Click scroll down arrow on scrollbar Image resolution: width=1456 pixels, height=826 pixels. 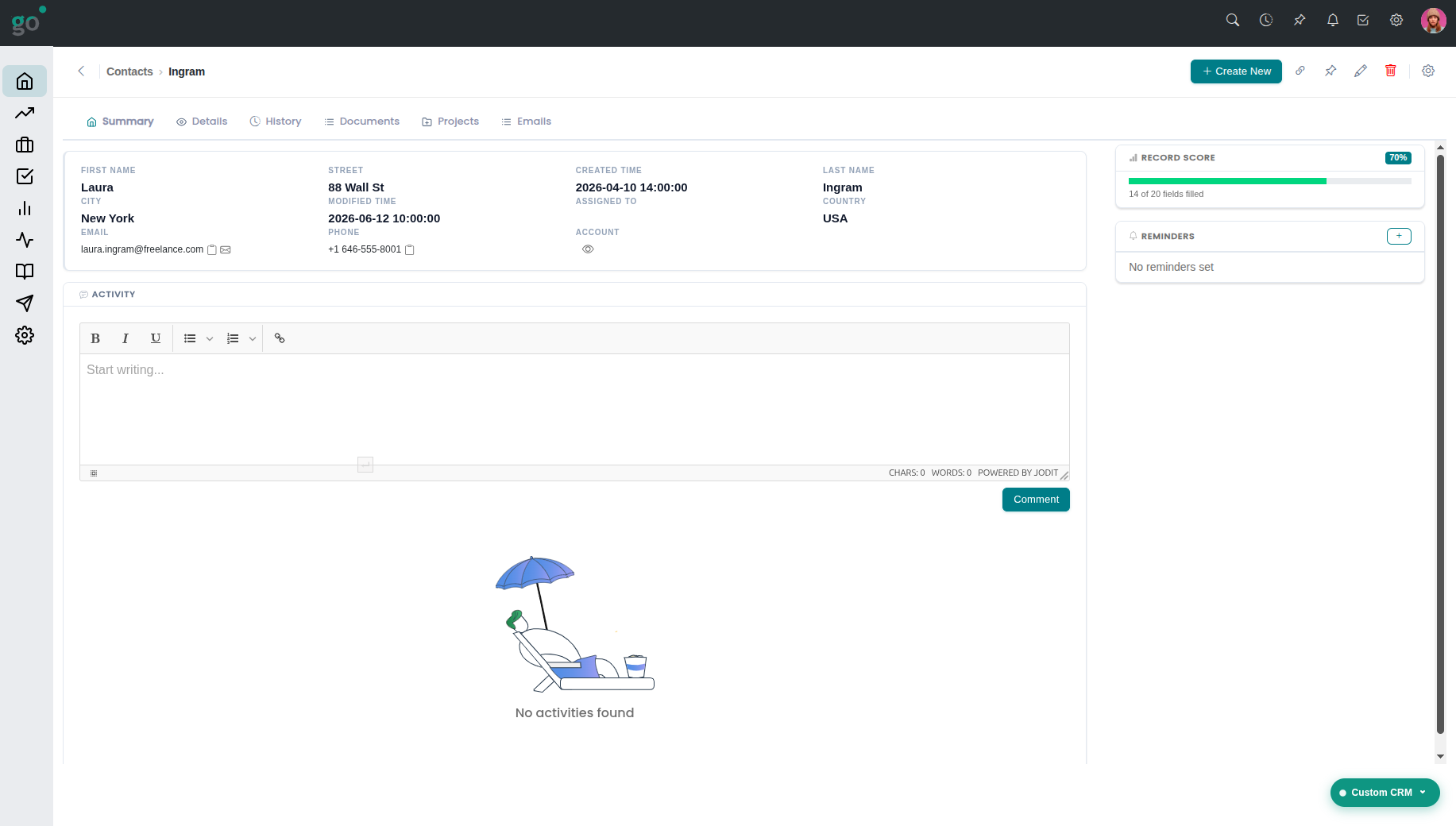point(1440,757)
